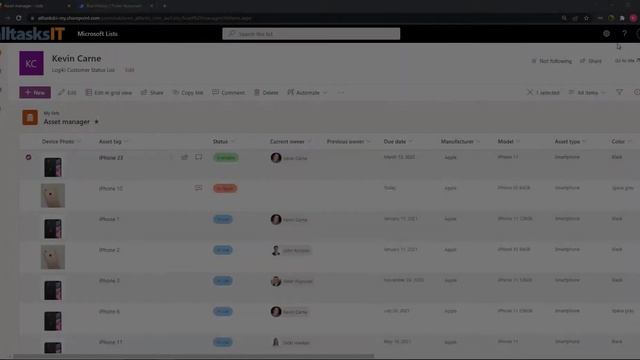
Task: Click the iPhone 3 asset tag text
Action: point(109,280)
